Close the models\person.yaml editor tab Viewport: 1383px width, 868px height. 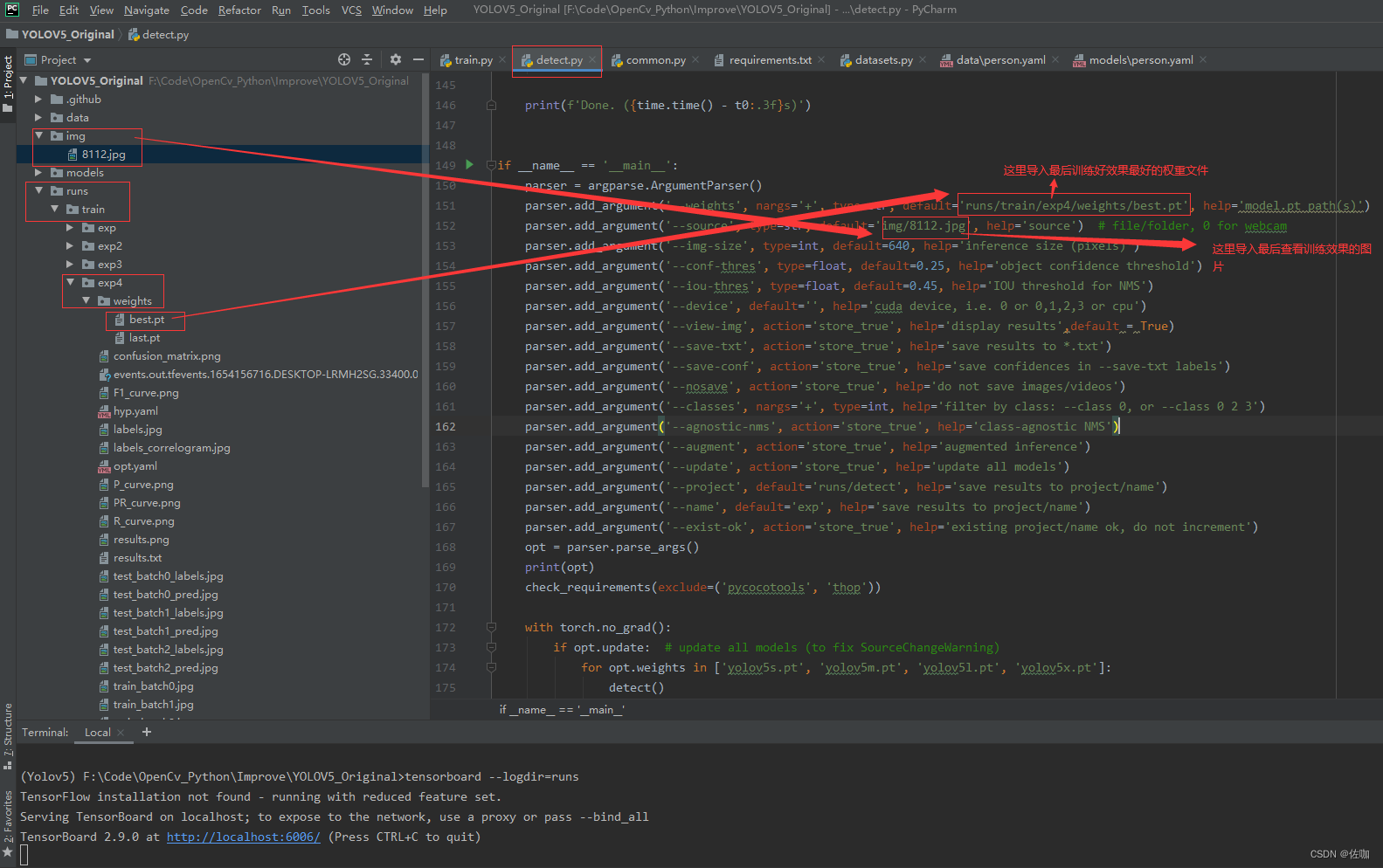click(x=1203, y=60)
